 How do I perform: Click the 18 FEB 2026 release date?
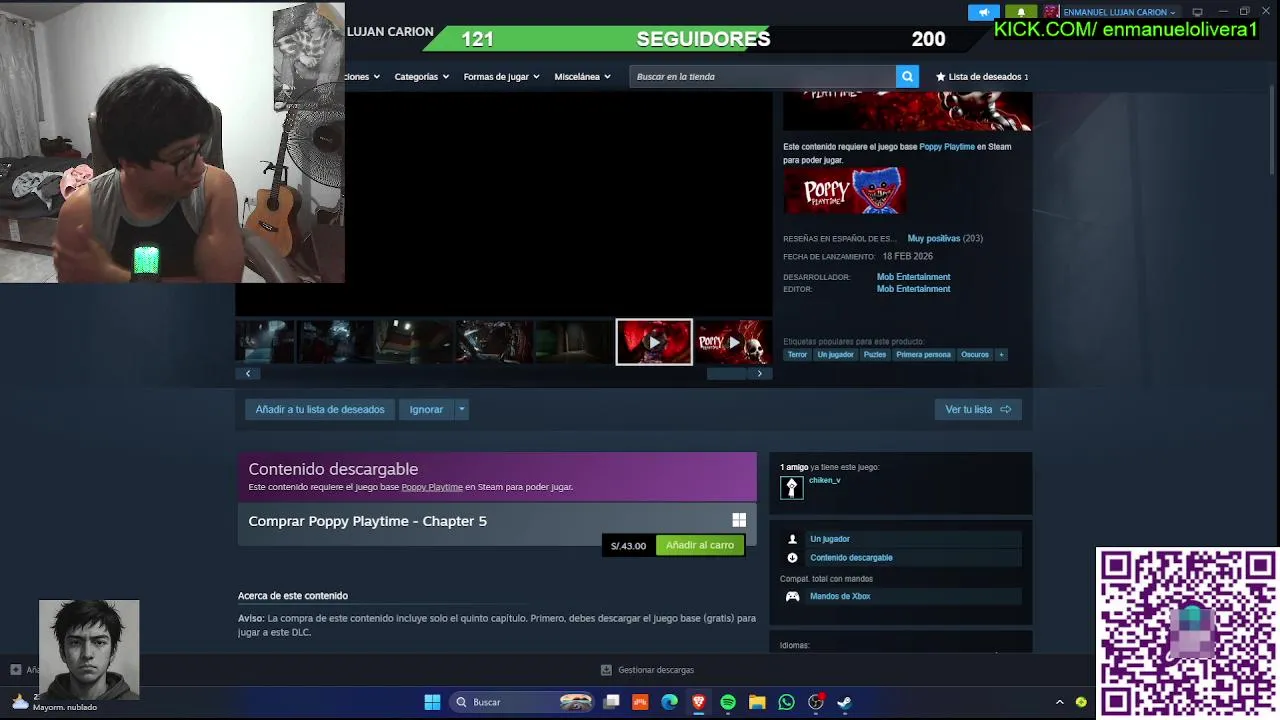tap(907, 256)
